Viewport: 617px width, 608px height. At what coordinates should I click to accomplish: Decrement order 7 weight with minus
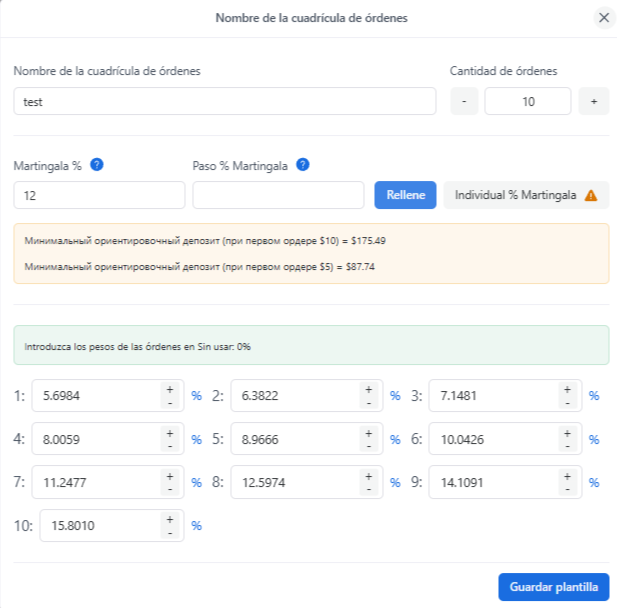pyautogui.click(x=170, y=490)
